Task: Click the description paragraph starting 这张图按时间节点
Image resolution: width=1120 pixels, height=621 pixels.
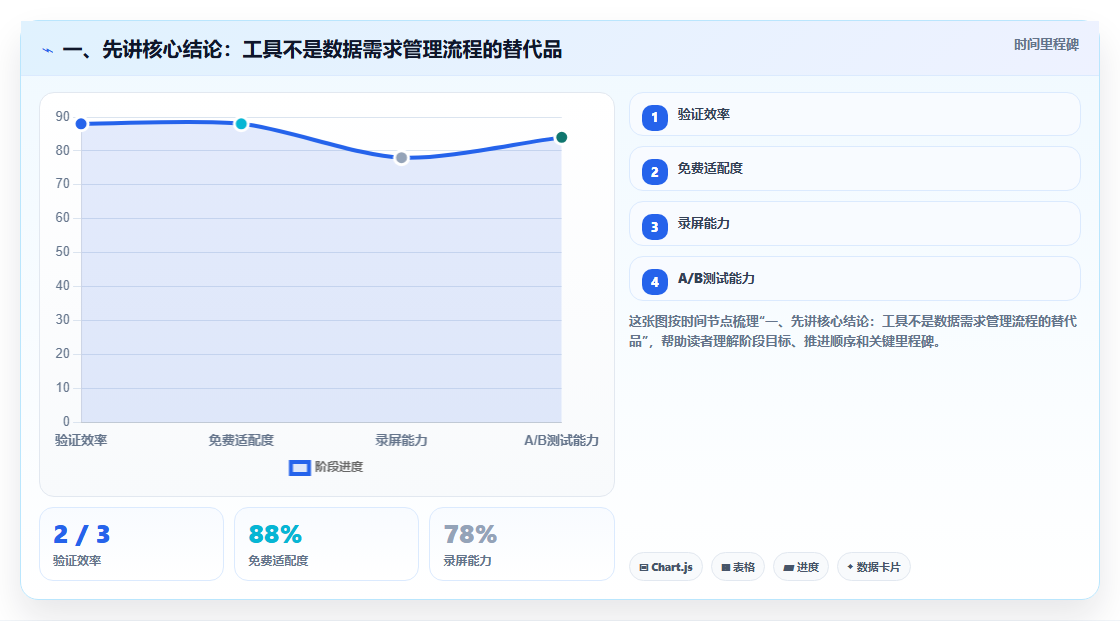Action: 853,332
